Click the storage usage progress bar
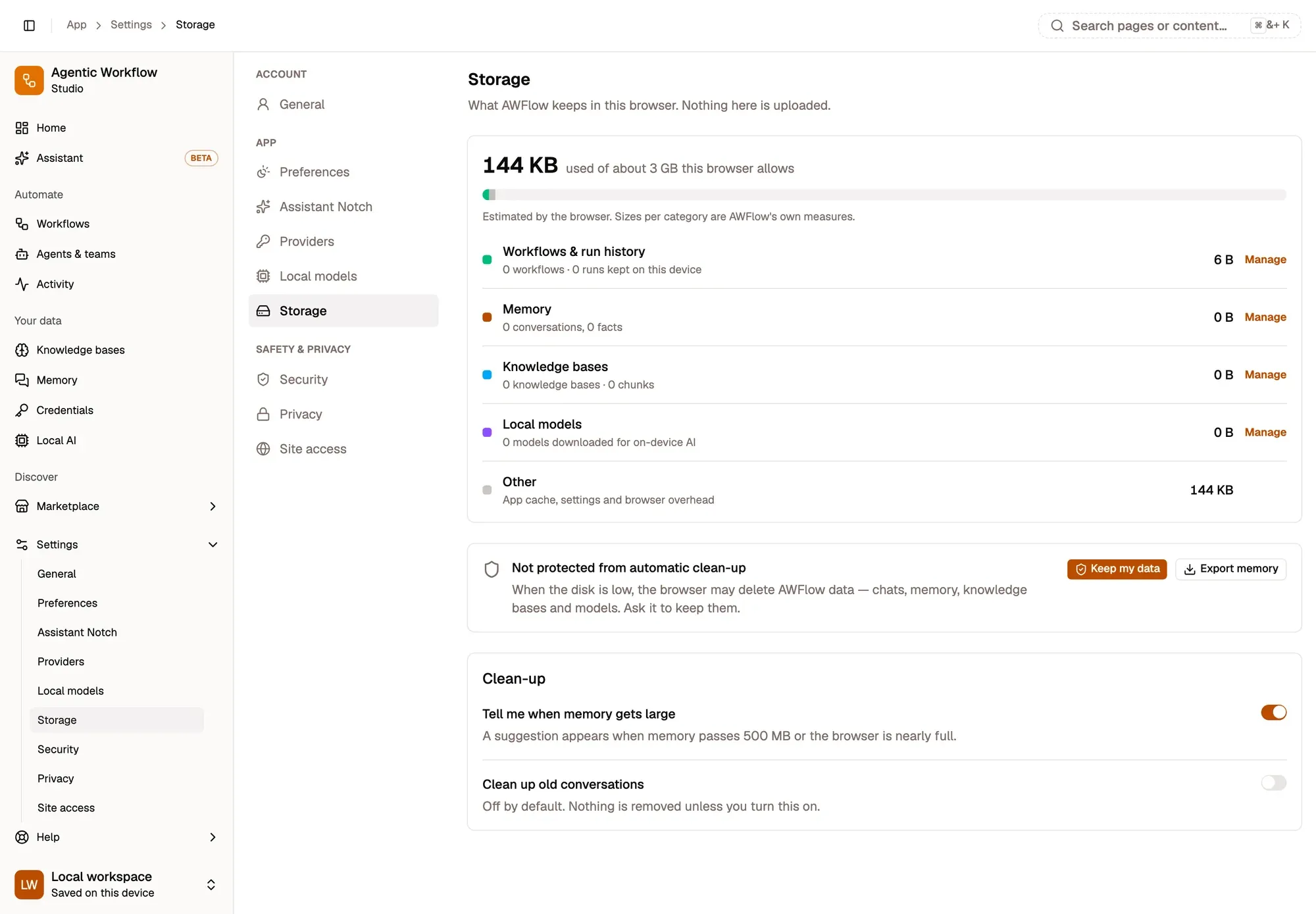 884,195
